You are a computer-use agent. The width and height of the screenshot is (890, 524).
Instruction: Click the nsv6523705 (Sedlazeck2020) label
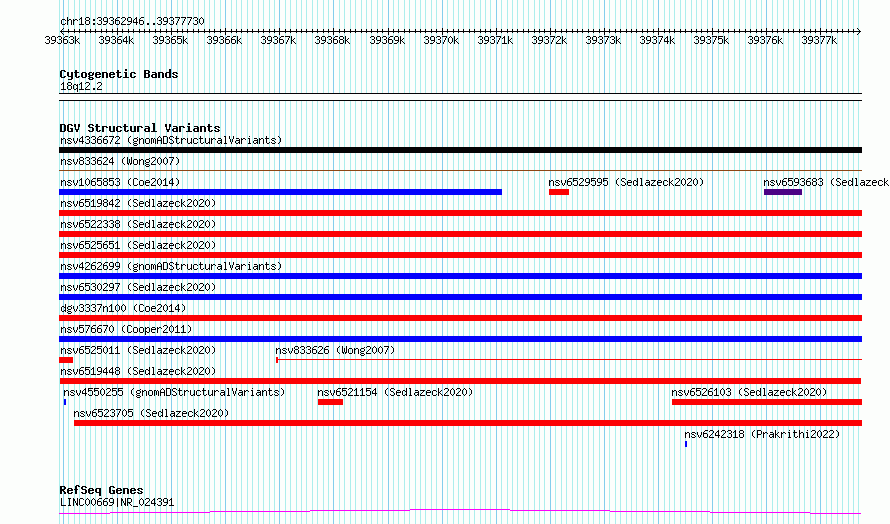151,413
